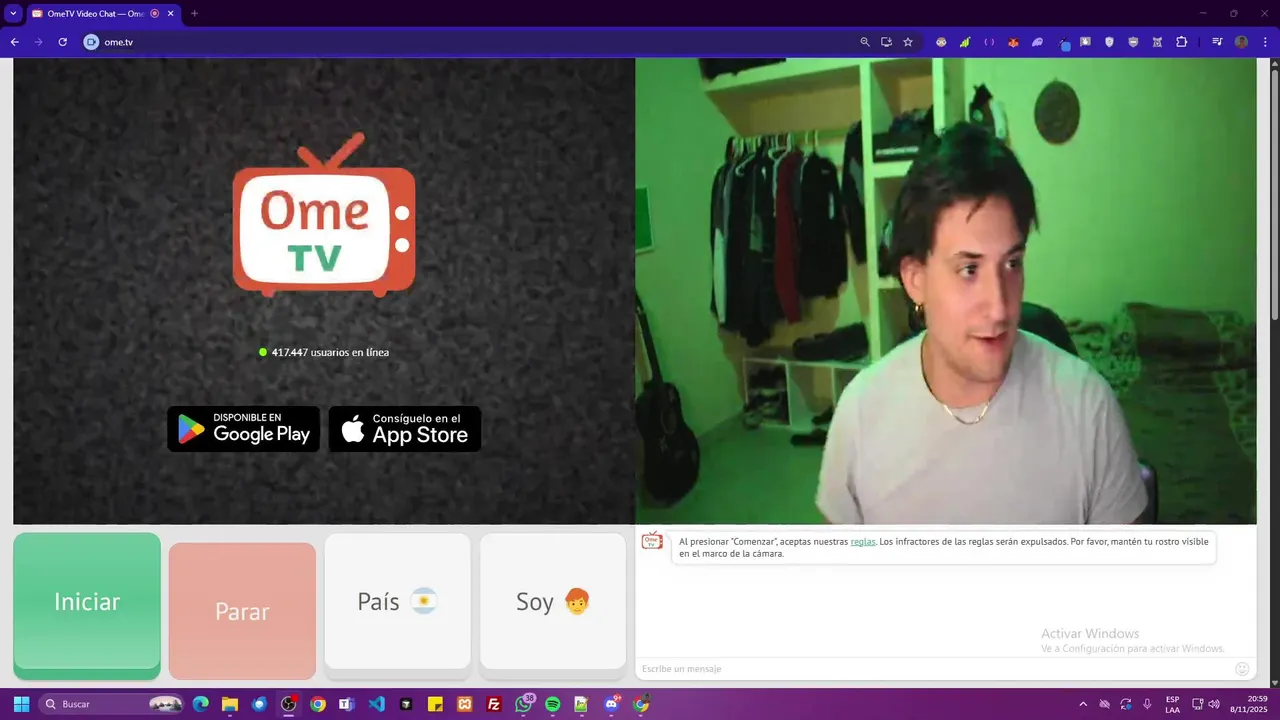1280x720 pixels.
Task: Open the clock showing 20:59
Action: (x=1249, y=704)
